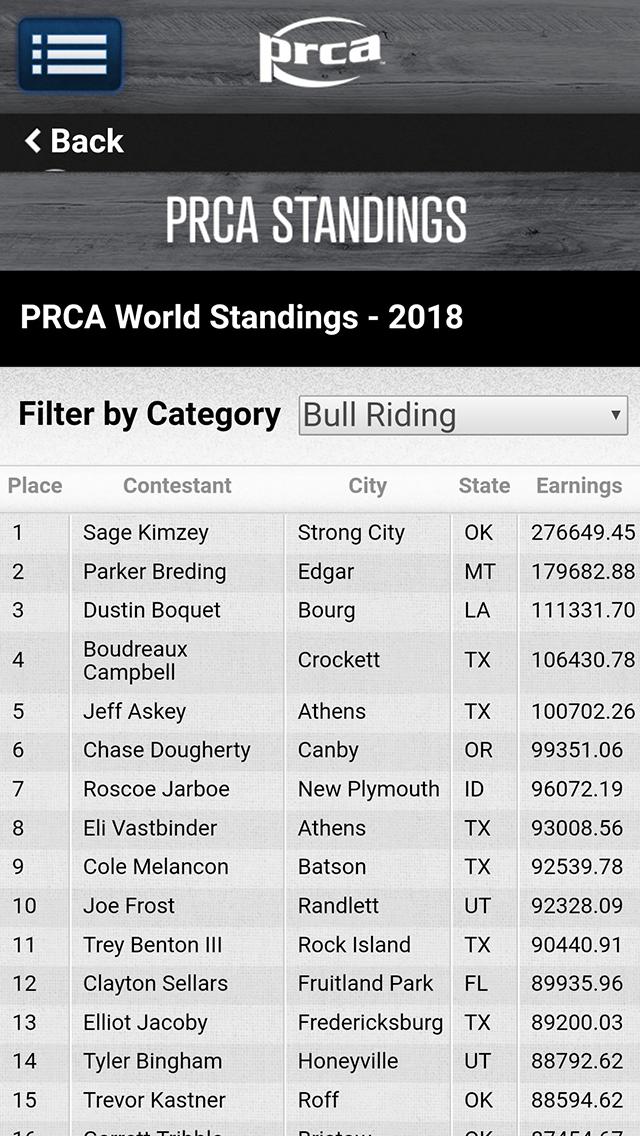Click the Contestant column header
The height and width of the screenshot is (1136, 640).
(x=177, y=486)
